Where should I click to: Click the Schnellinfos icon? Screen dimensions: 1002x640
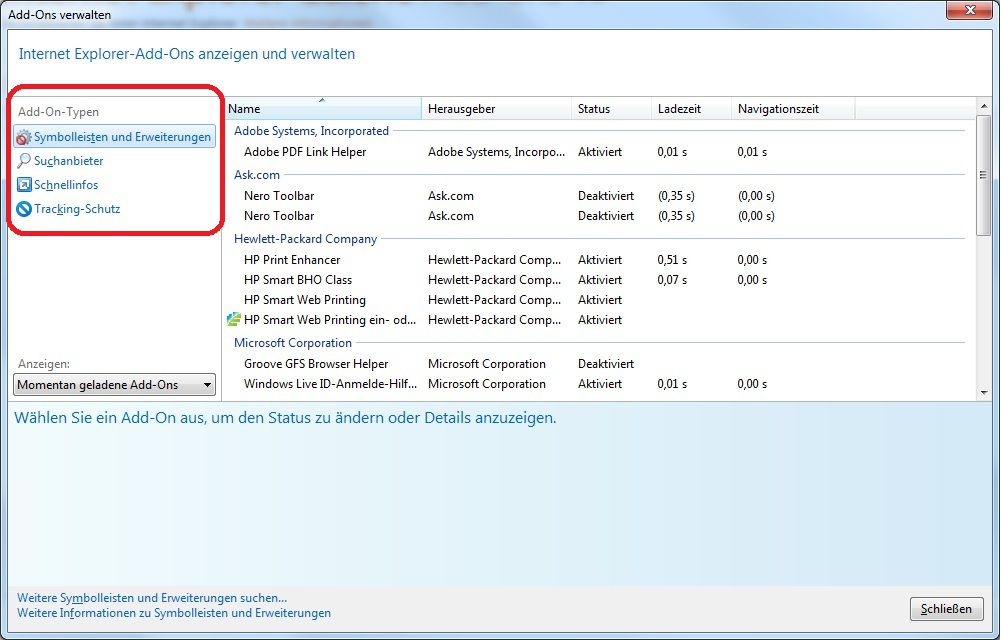(x=24, y=185)
